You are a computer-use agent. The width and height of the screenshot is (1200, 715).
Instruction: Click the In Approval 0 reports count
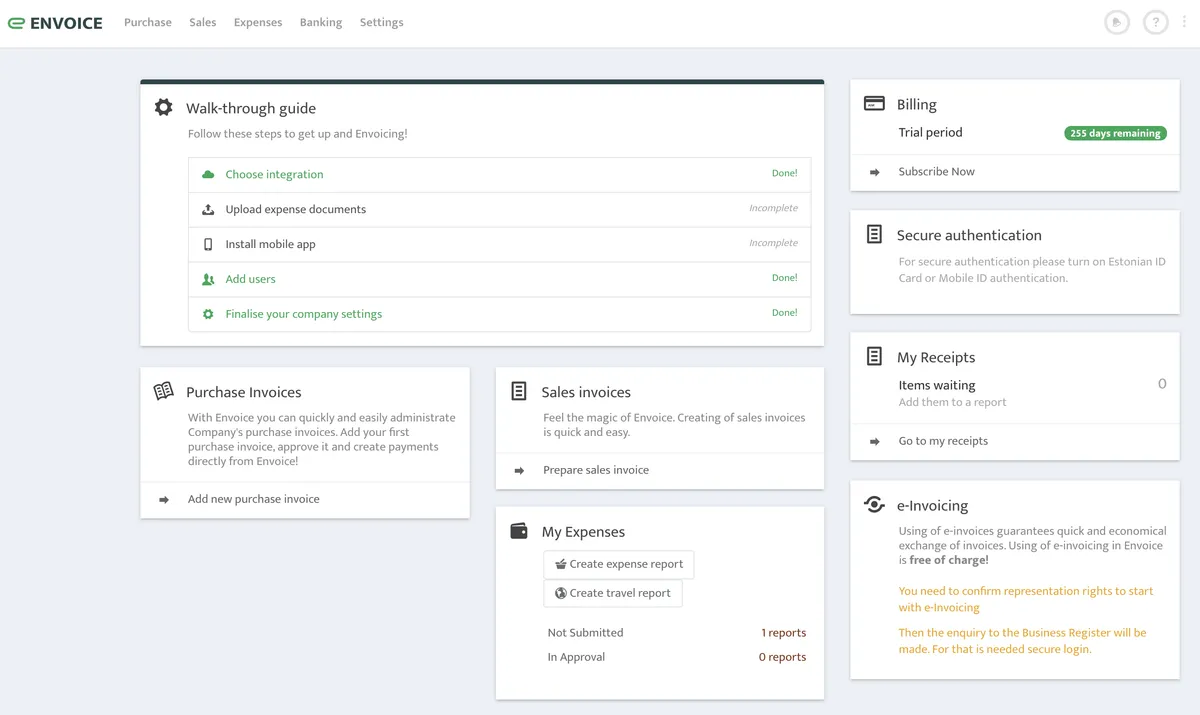coord(782,657)
